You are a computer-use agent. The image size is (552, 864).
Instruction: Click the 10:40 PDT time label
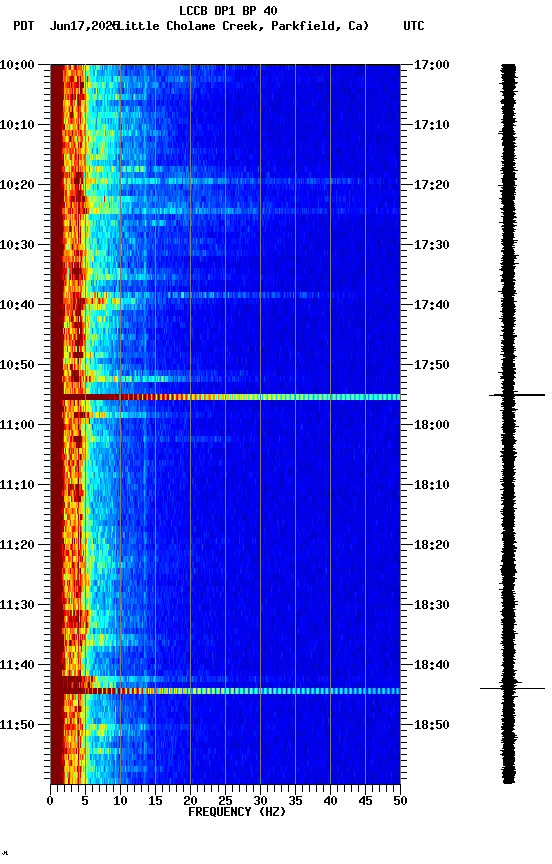click(x=17, y=305)
